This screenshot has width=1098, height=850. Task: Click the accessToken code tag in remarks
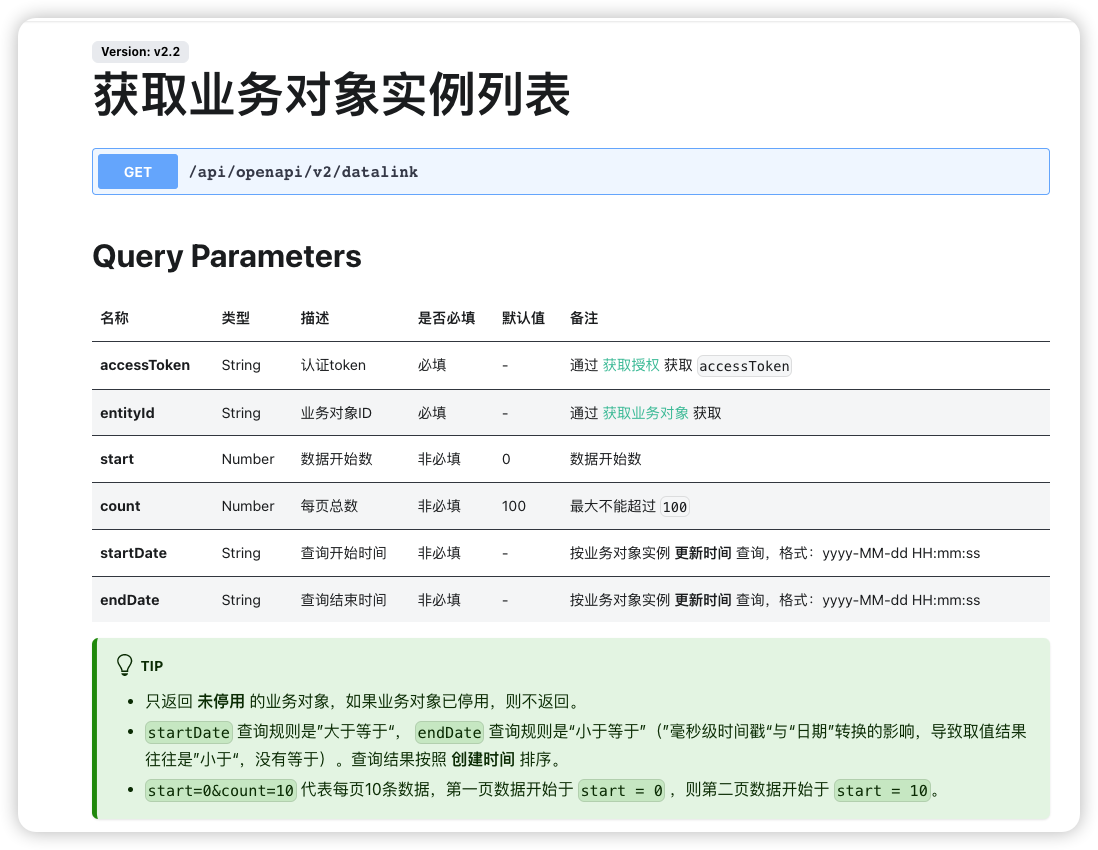(x=744, y=365)
